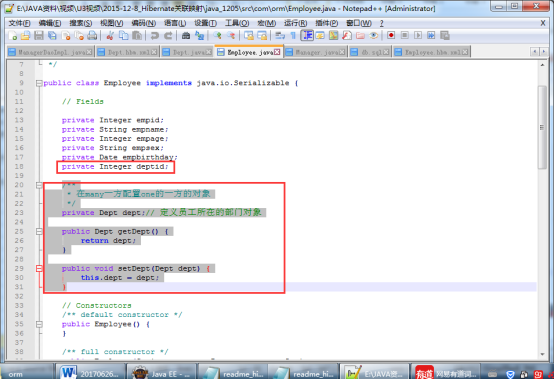
Task: Open Find with the binoculars icon
Action: point(186,35)
